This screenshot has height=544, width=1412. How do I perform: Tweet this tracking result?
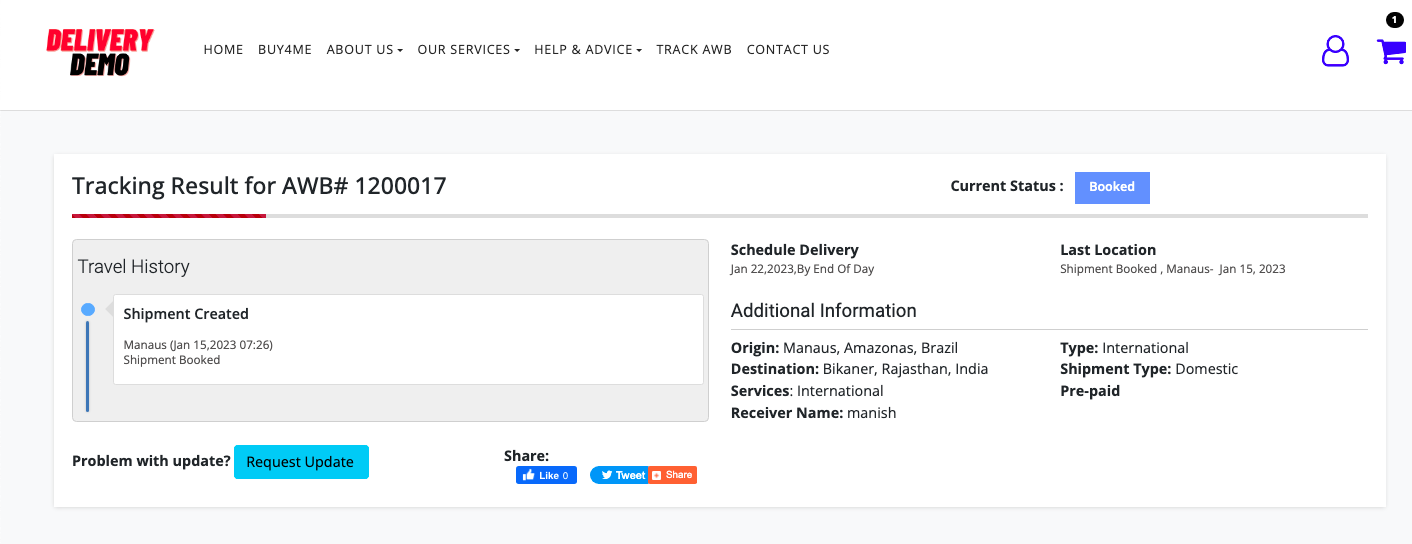coord(619,475)
